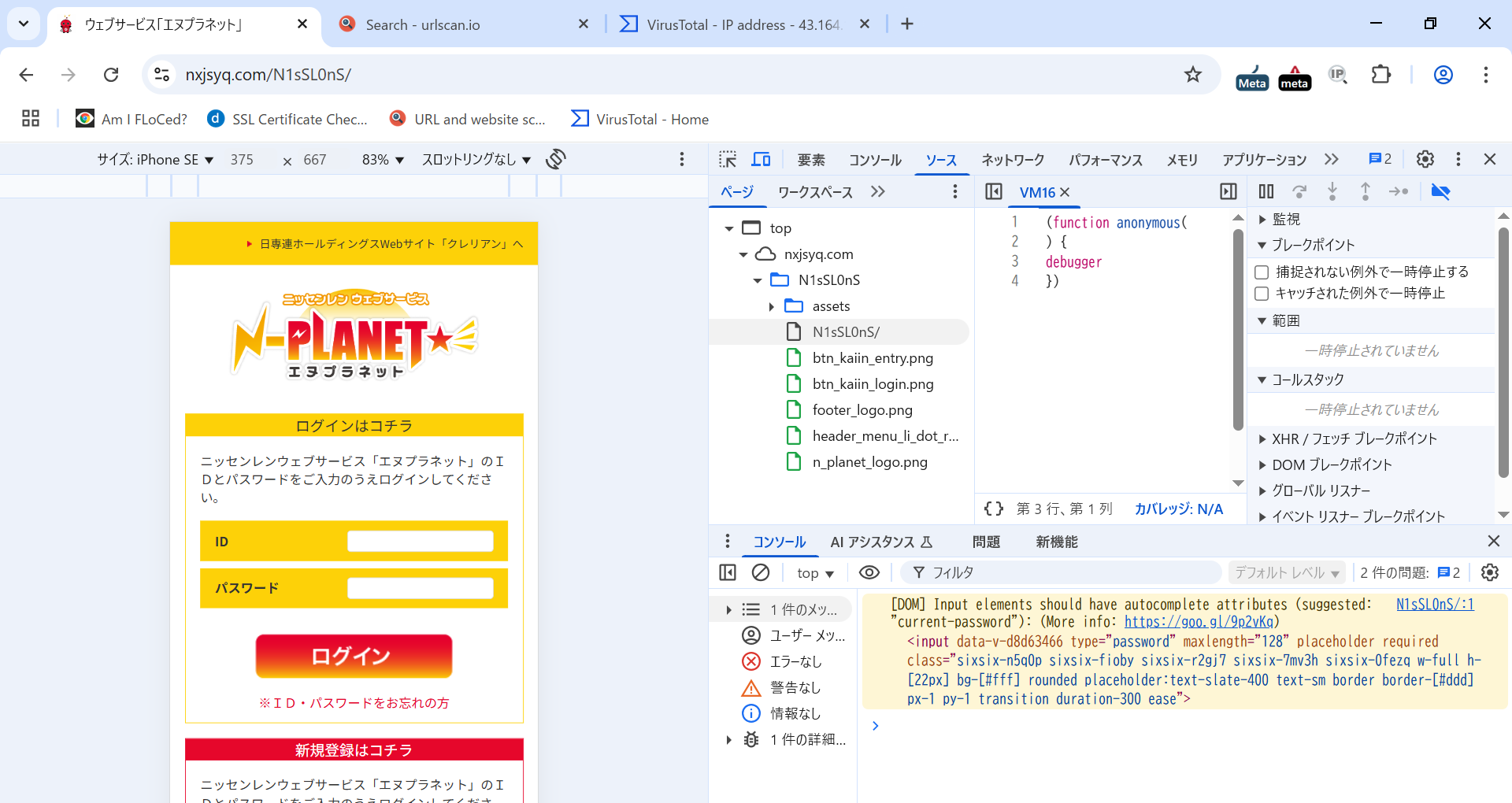Switch to the Elements panel tab
Viewport: 1512px width, 803px height.
coord(811,160)
